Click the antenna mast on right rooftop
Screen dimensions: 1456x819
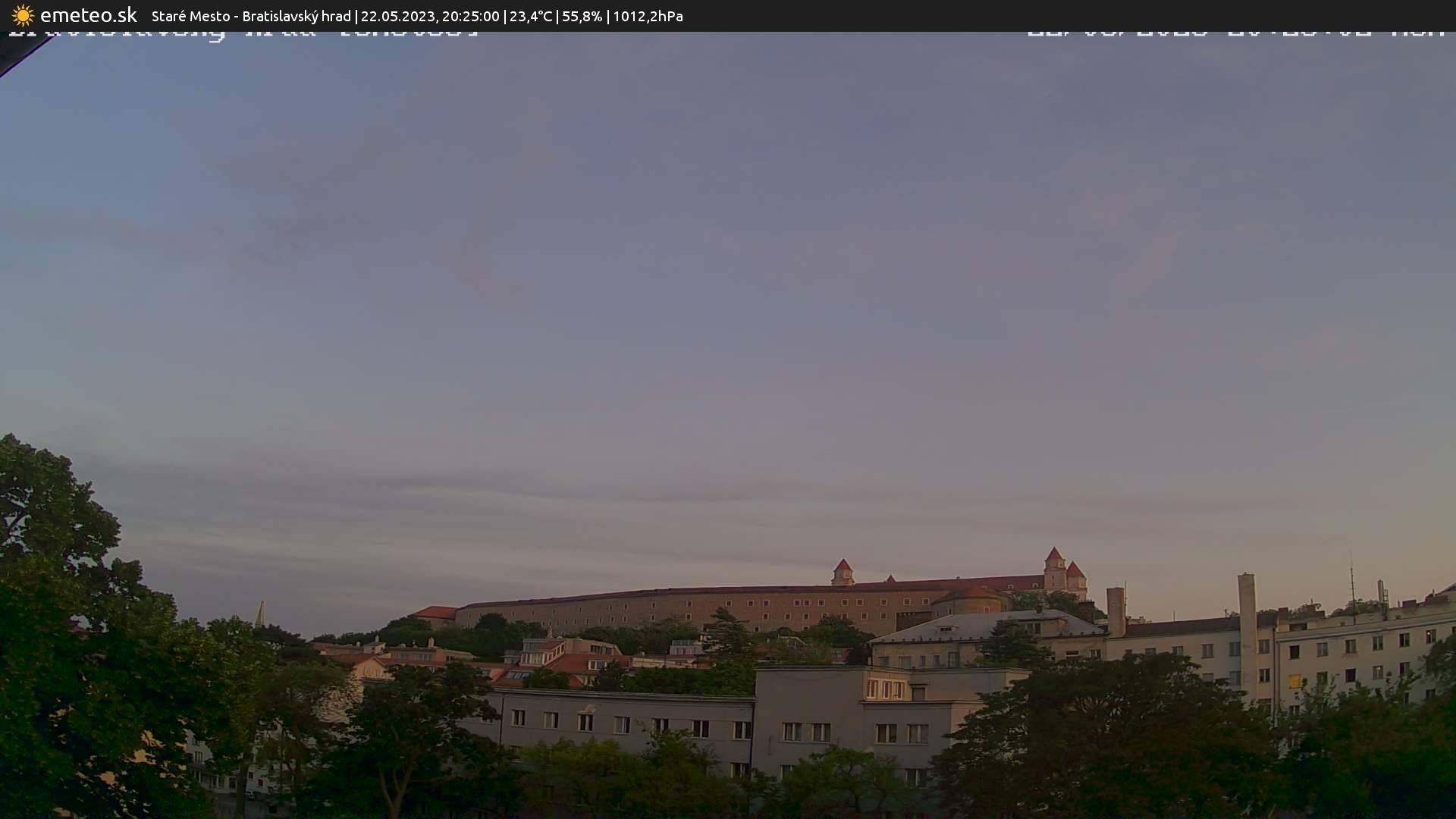(x=1351, y=584)
